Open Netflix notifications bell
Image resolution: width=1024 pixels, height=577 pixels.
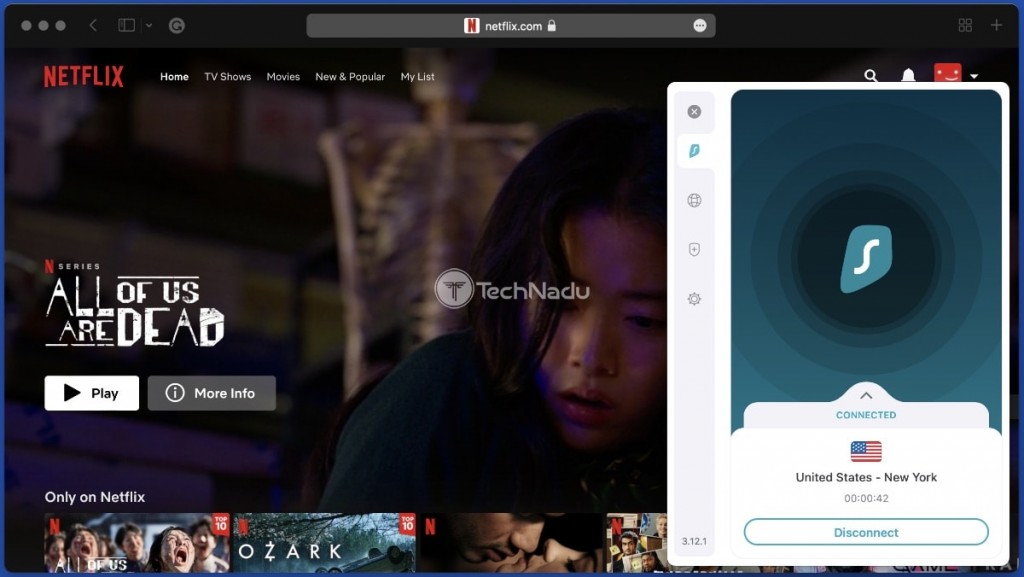[908, 76]
